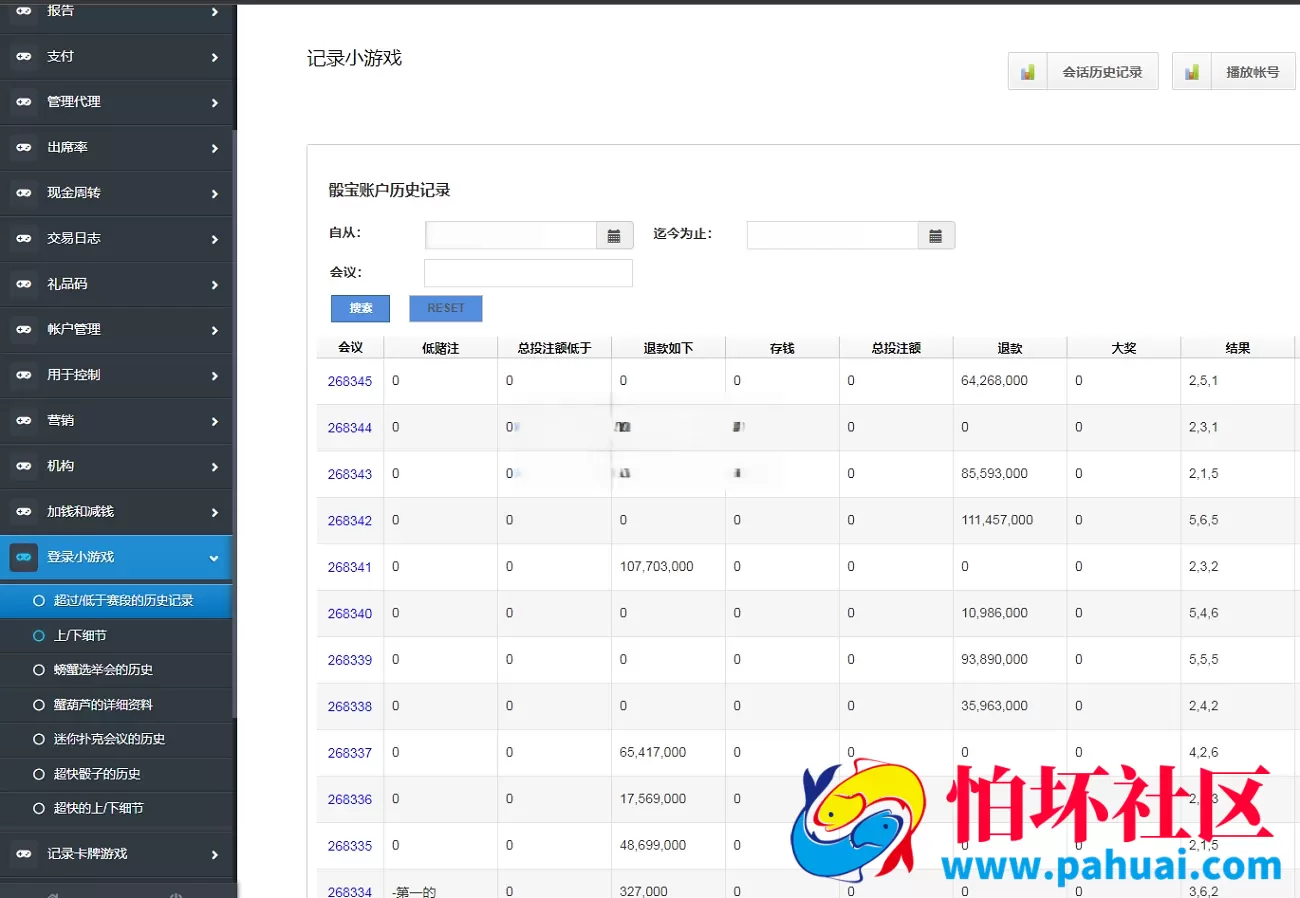Open session link 268340
This screenshot has width=1300, height=898.
[350, 614]
